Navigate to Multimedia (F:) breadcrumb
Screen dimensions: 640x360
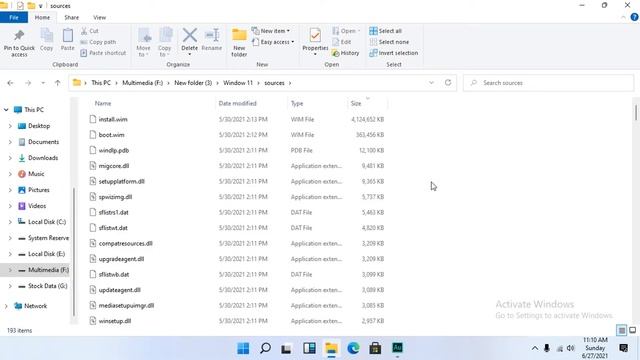[x=142, y=83]
